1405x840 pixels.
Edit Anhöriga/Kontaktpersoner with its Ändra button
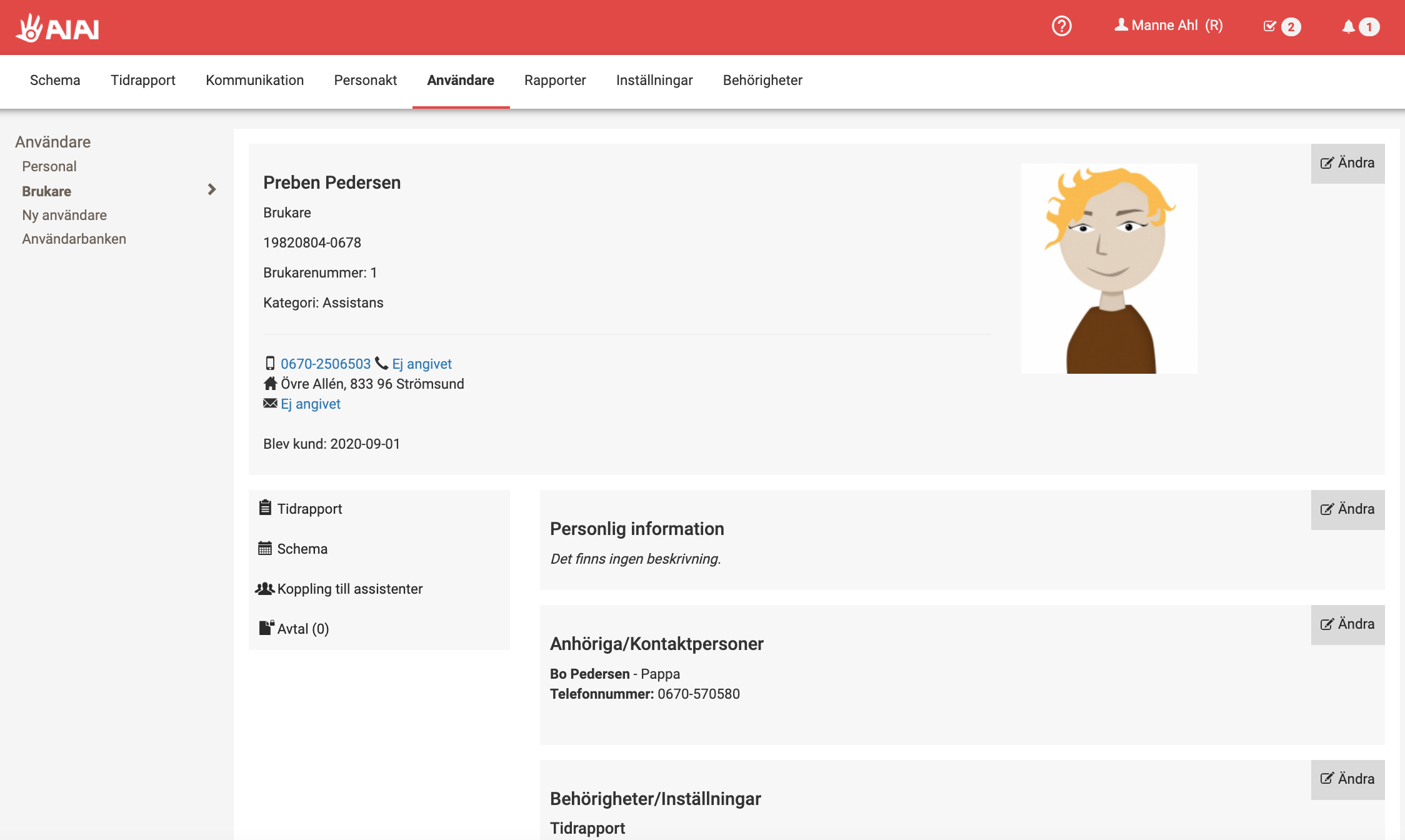(1347, 624)
